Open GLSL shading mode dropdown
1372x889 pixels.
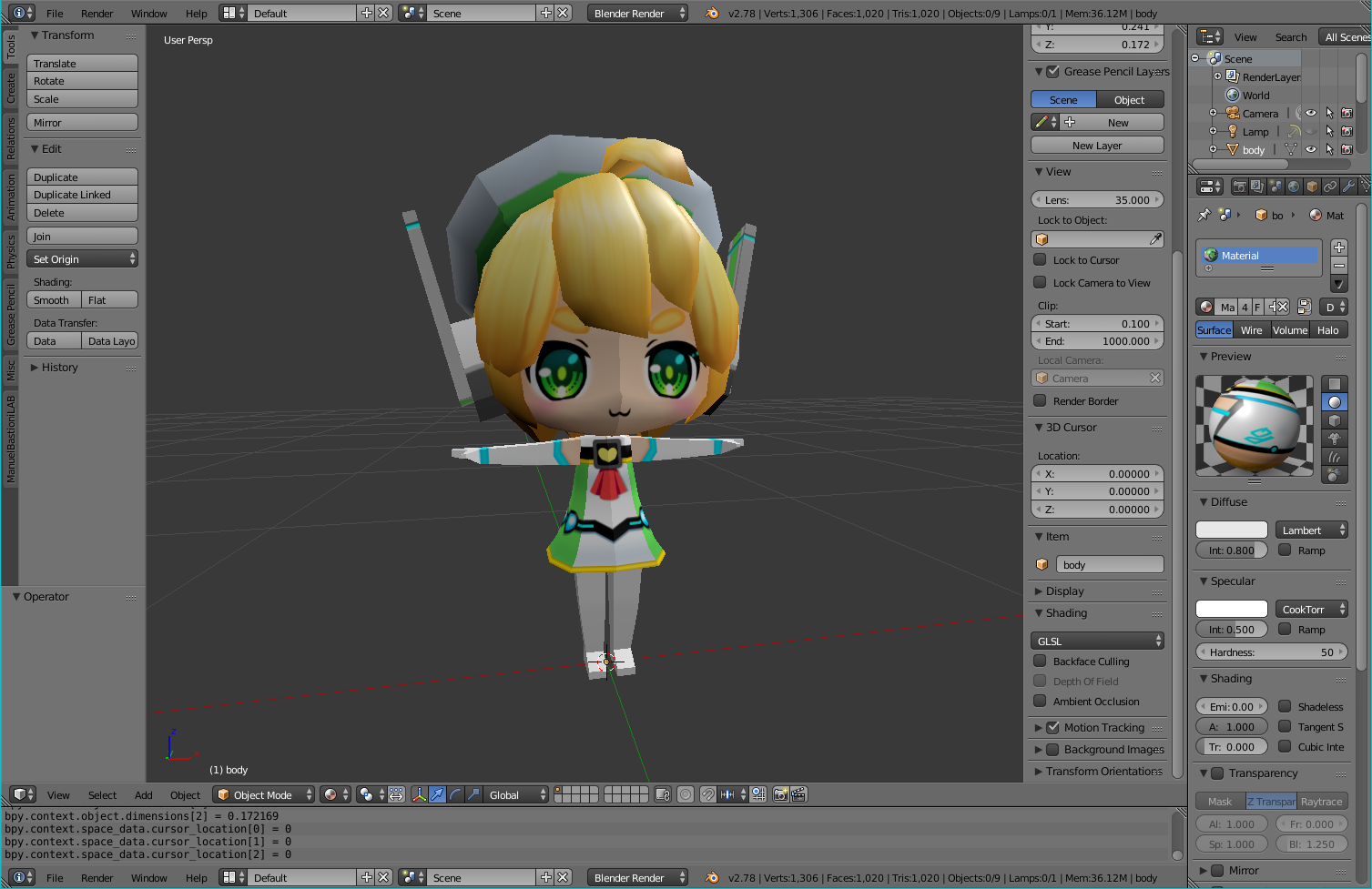pyautogui.click(x=1097, y=641)
